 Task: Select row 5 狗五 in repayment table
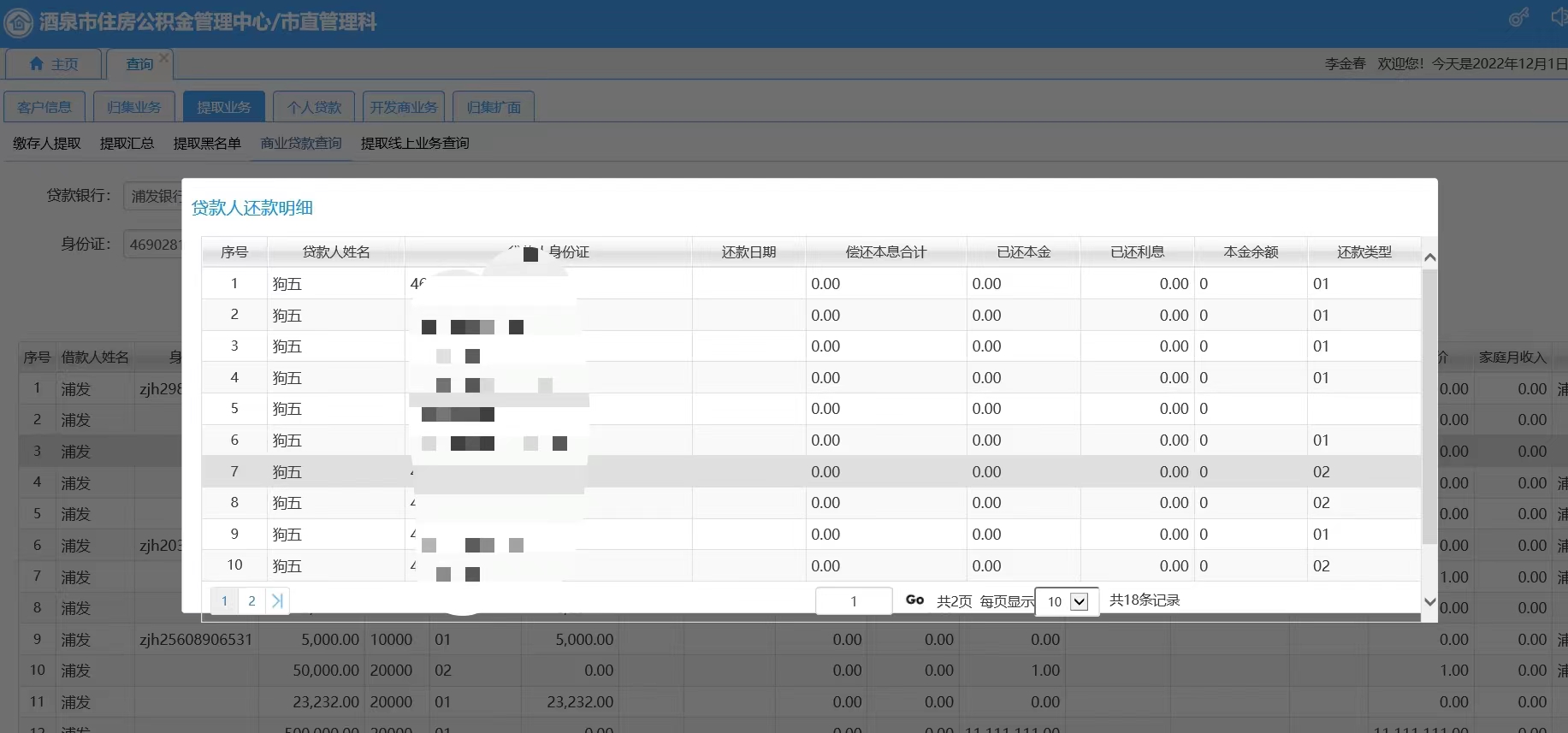pyautogui.click(x=811, y=409)
